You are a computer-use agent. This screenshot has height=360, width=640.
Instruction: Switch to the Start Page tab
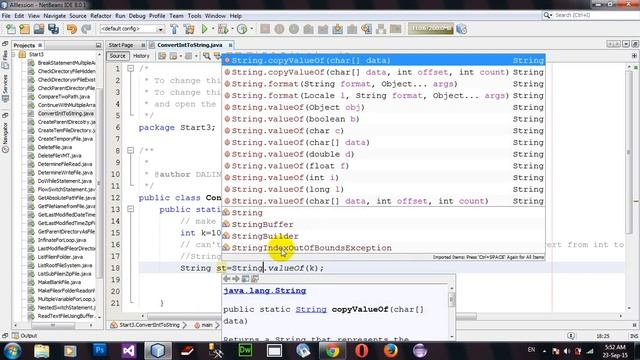tap(121, 45)
